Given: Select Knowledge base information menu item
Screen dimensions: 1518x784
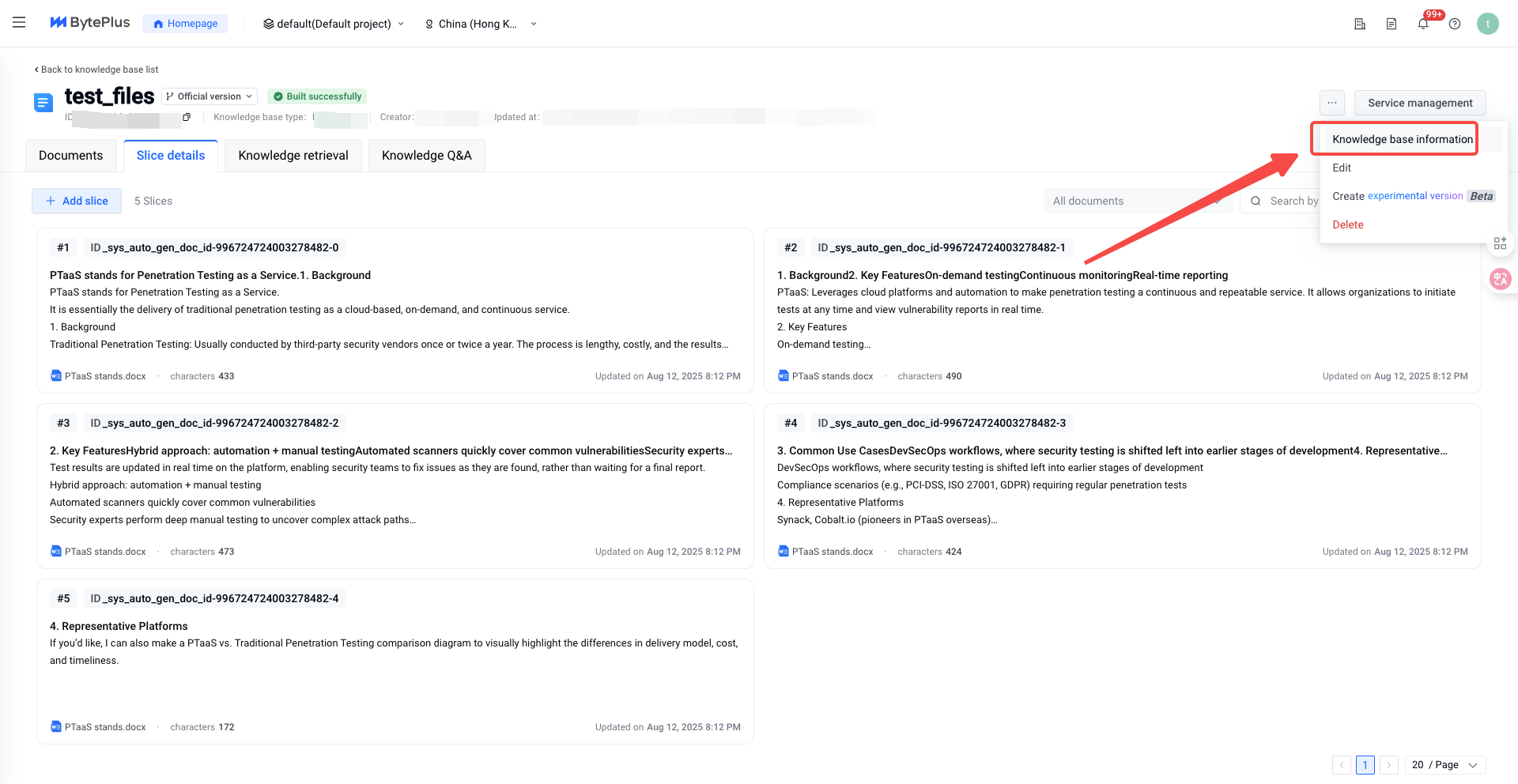Looking at the screenshot, I should 1402,139.
